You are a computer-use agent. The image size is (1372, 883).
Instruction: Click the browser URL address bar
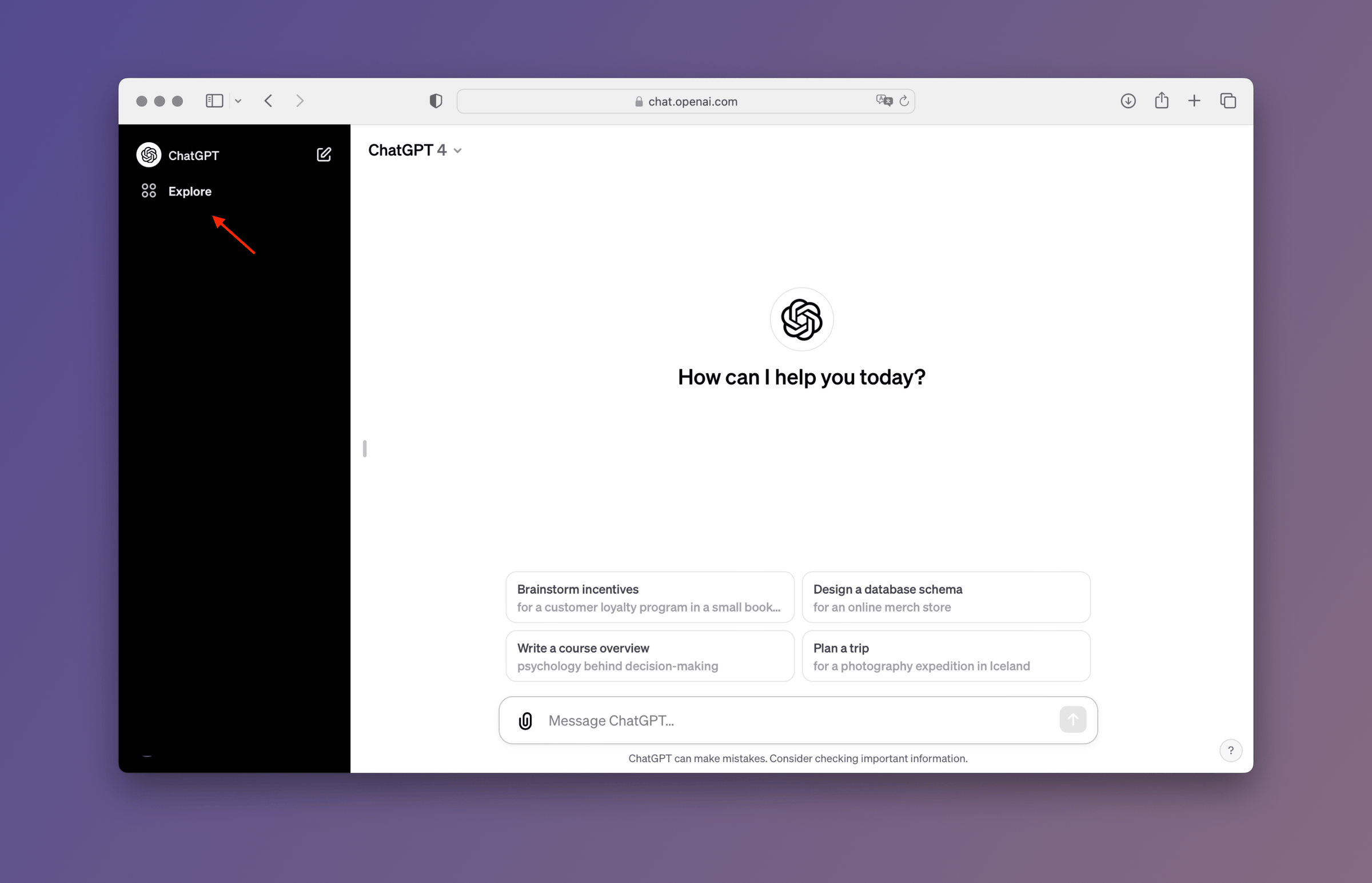pos(685,101)
